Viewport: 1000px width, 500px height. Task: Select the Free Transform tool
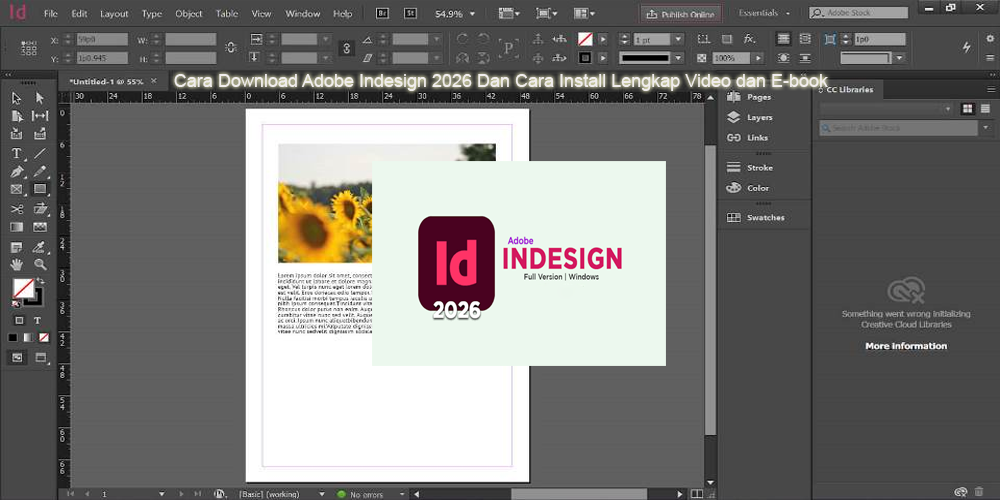point(40,209)
